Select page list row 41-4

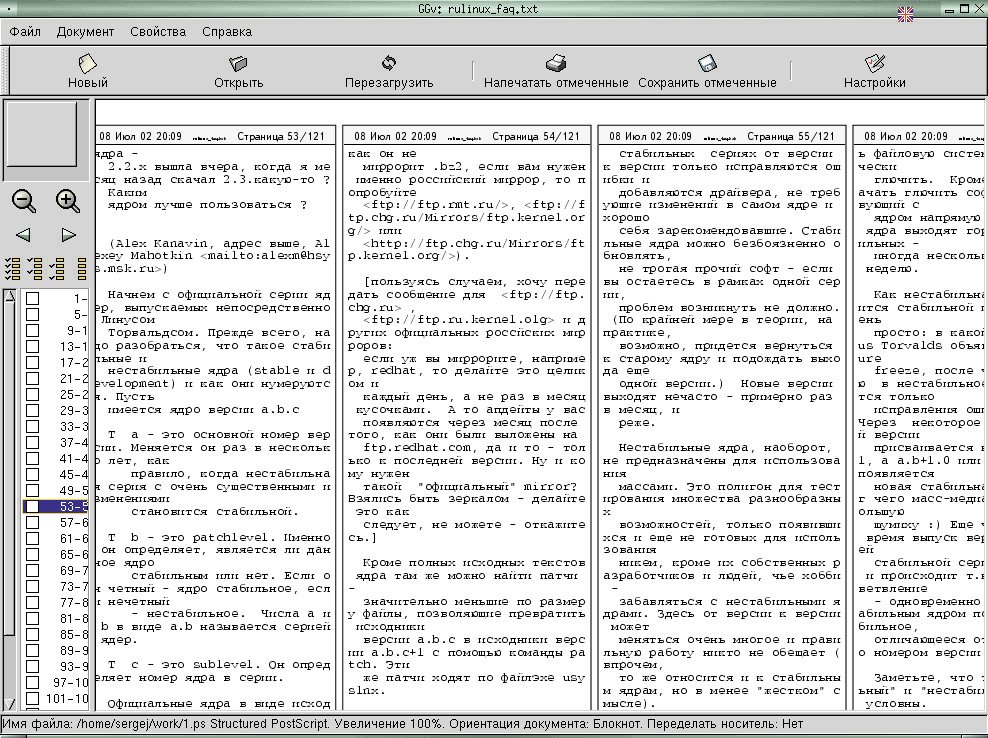(x=55, y=459)
